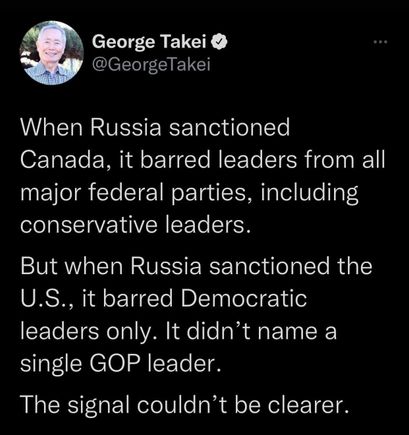Click the word 'including' in the tweet

309,194
